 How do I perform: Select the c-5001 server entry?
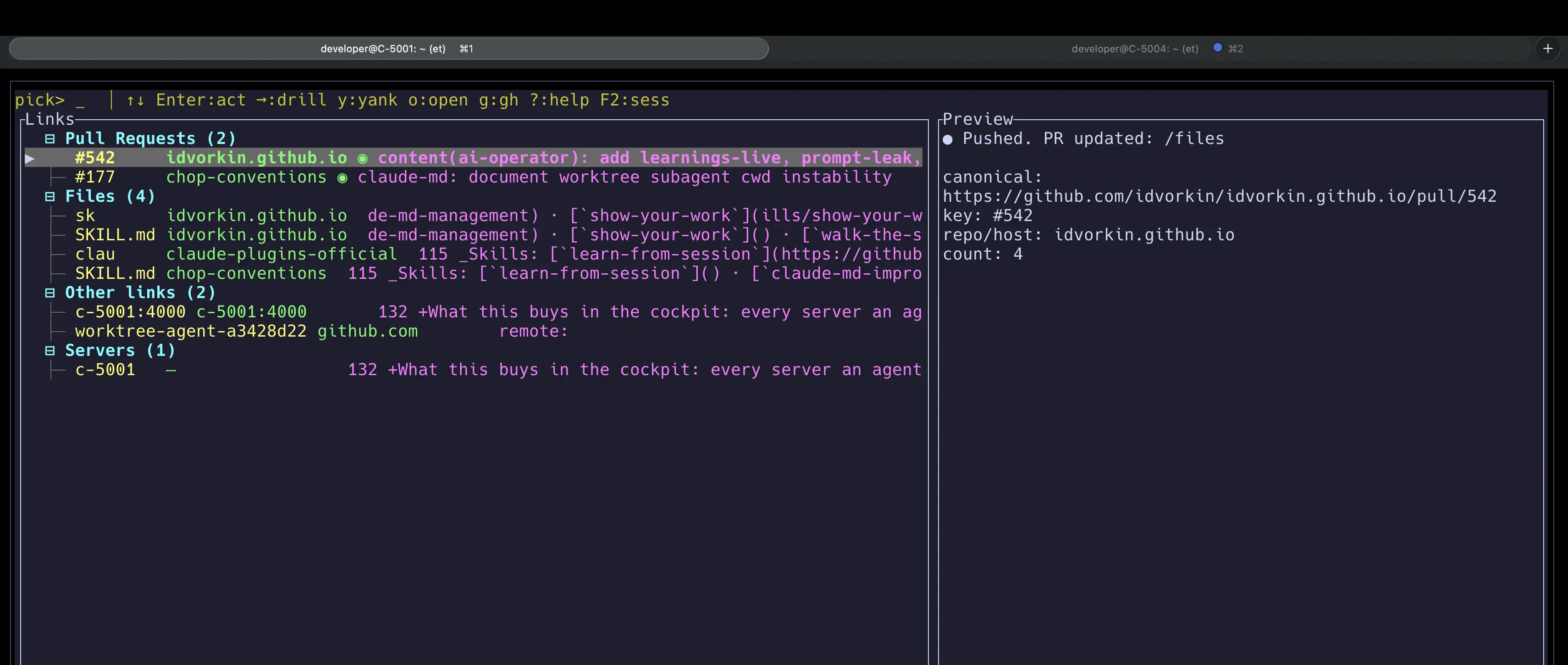[x=105, y=370]
